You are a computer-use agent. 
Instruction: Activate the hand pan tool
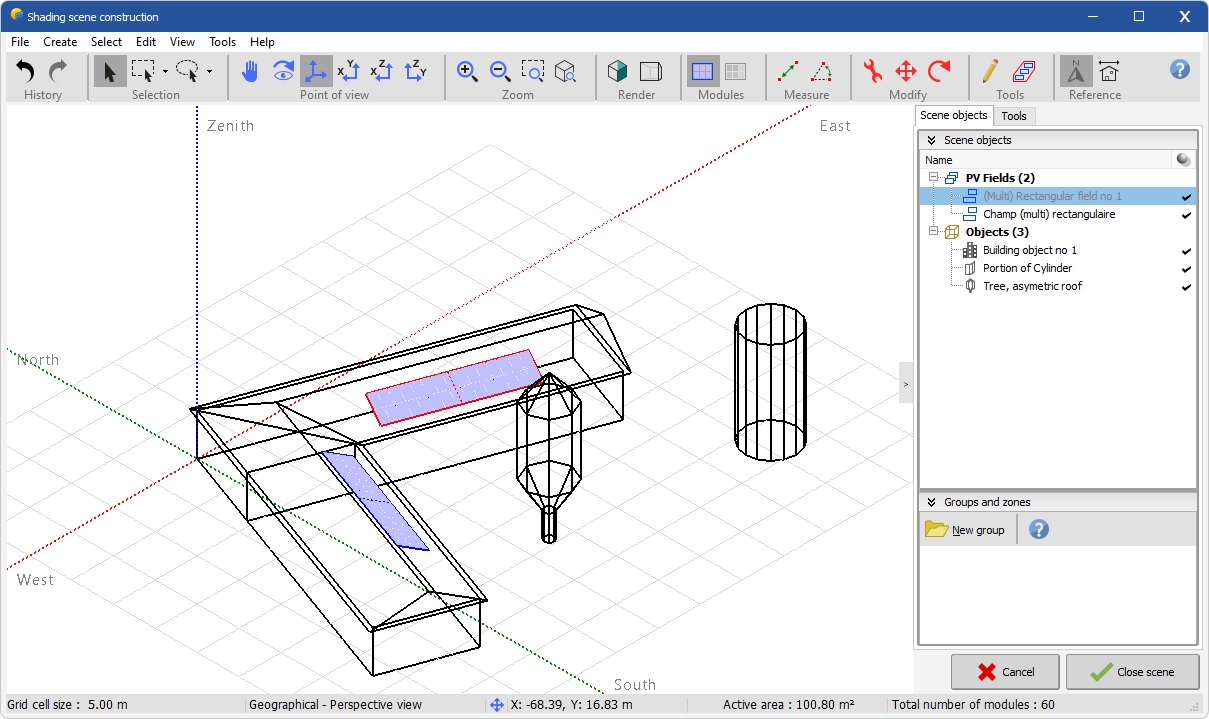pyautogui.click(x=251, y=71)
